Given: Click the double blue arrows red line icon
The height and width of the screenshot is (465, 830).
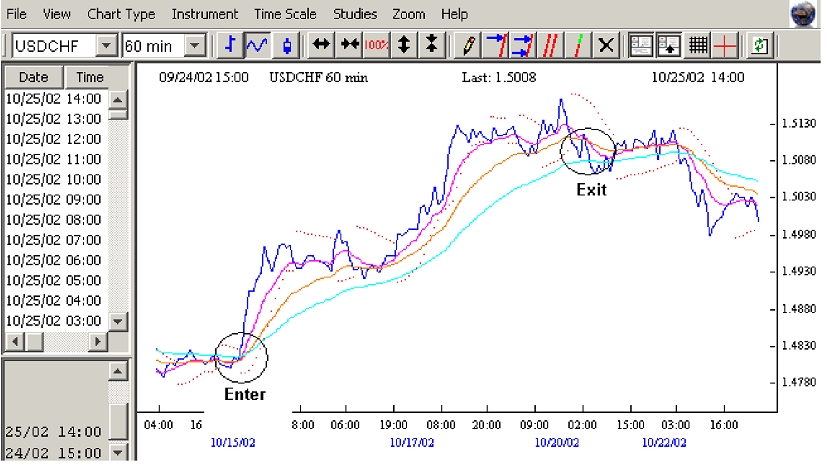Looking at the screenshot, I should pos(524,44).
